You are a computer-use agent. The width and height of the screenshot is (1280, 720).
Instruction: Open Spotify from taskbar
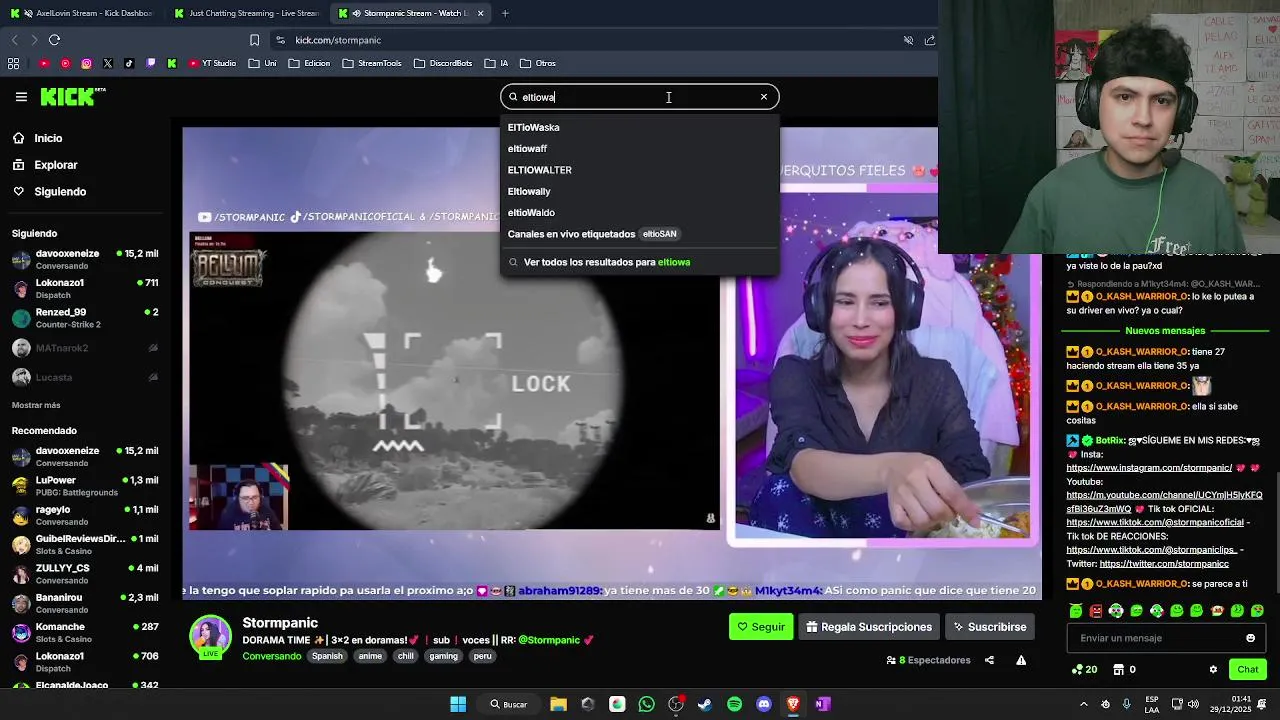(735, 704)
